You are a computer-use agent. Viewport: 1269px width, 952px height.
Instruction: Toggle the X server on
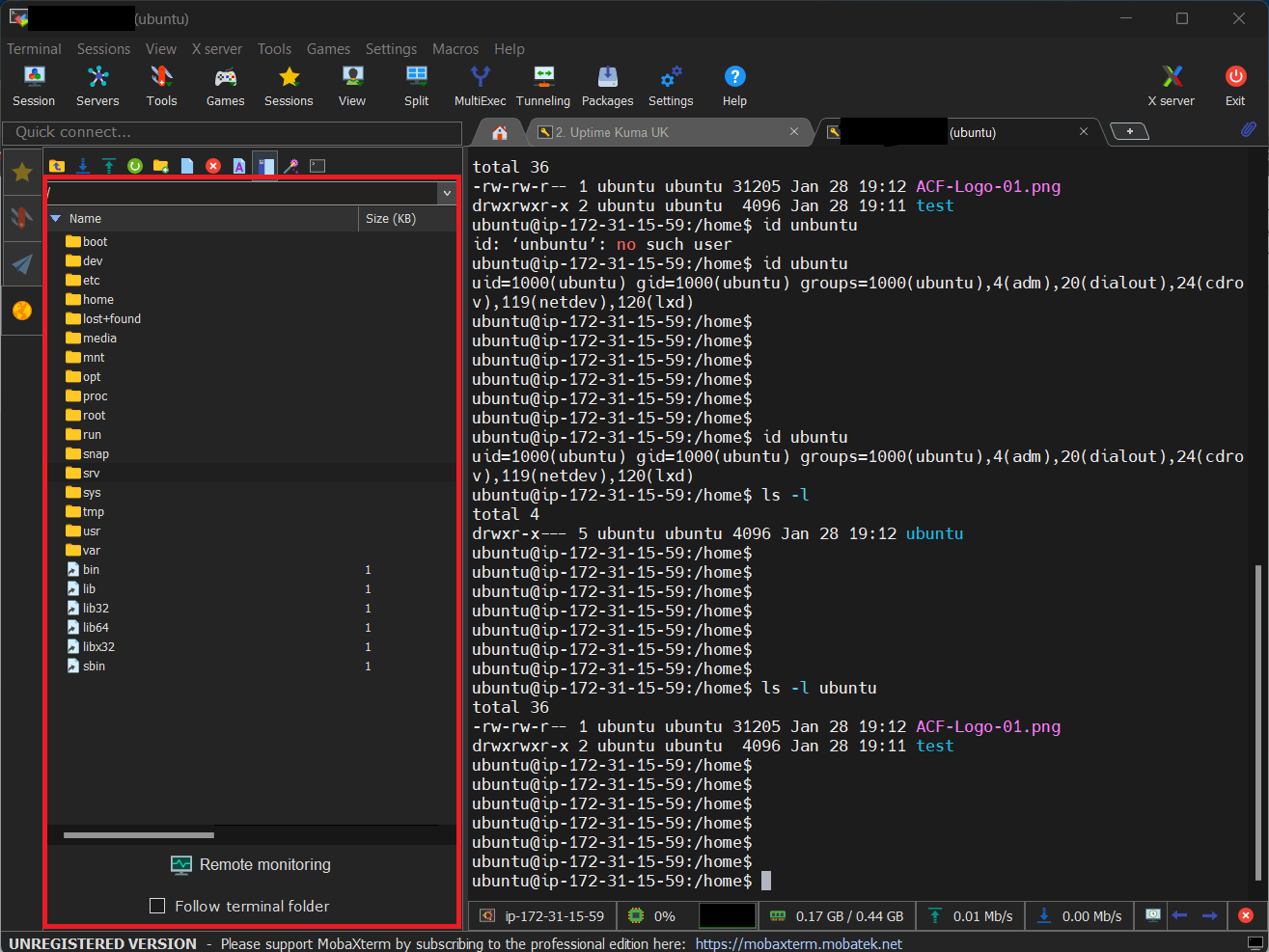point(1171,85)
